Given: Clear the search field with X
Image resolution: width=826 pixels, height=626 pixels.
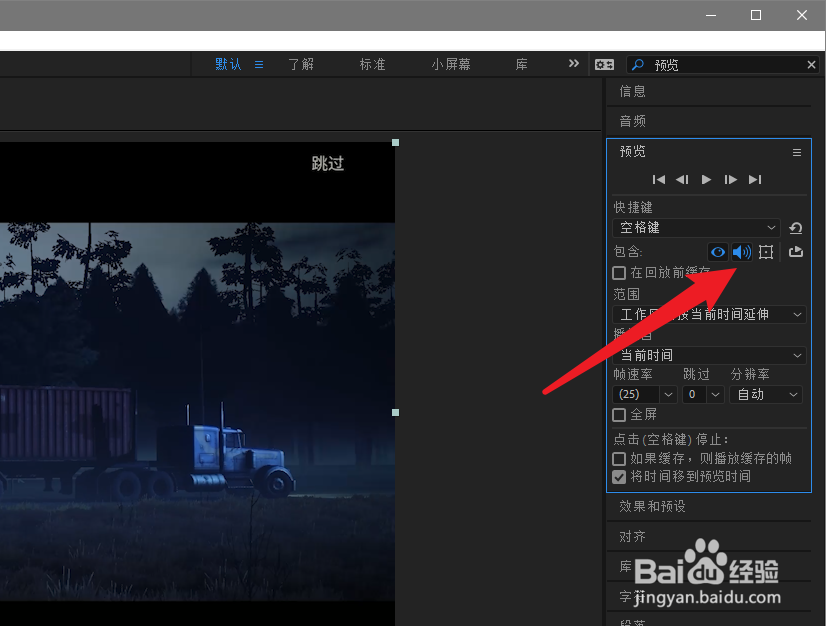Looking at the screenshot, I should [x=811, y=65].
